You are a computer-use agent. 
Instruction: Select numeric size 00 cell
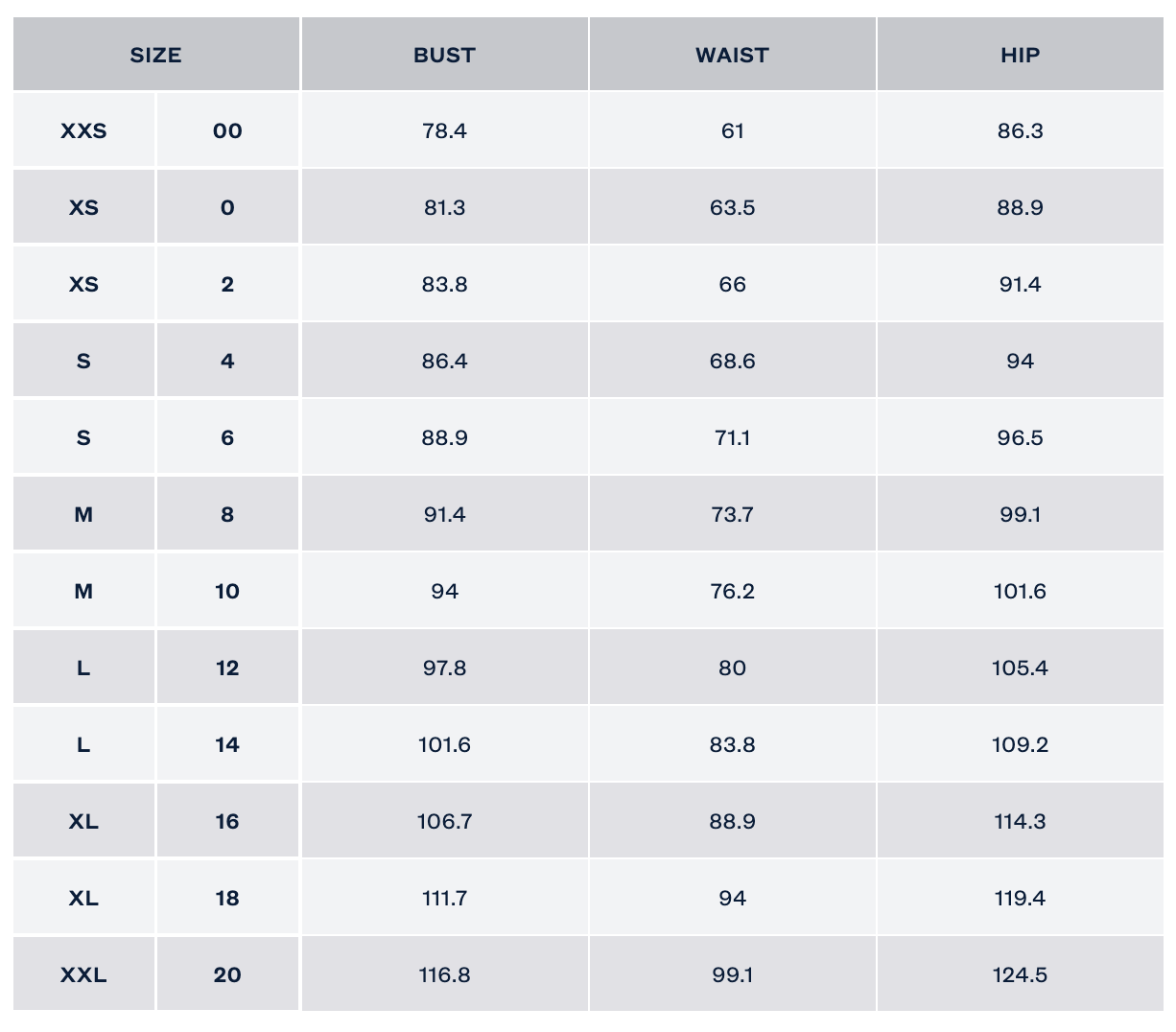tap(227, 130)
